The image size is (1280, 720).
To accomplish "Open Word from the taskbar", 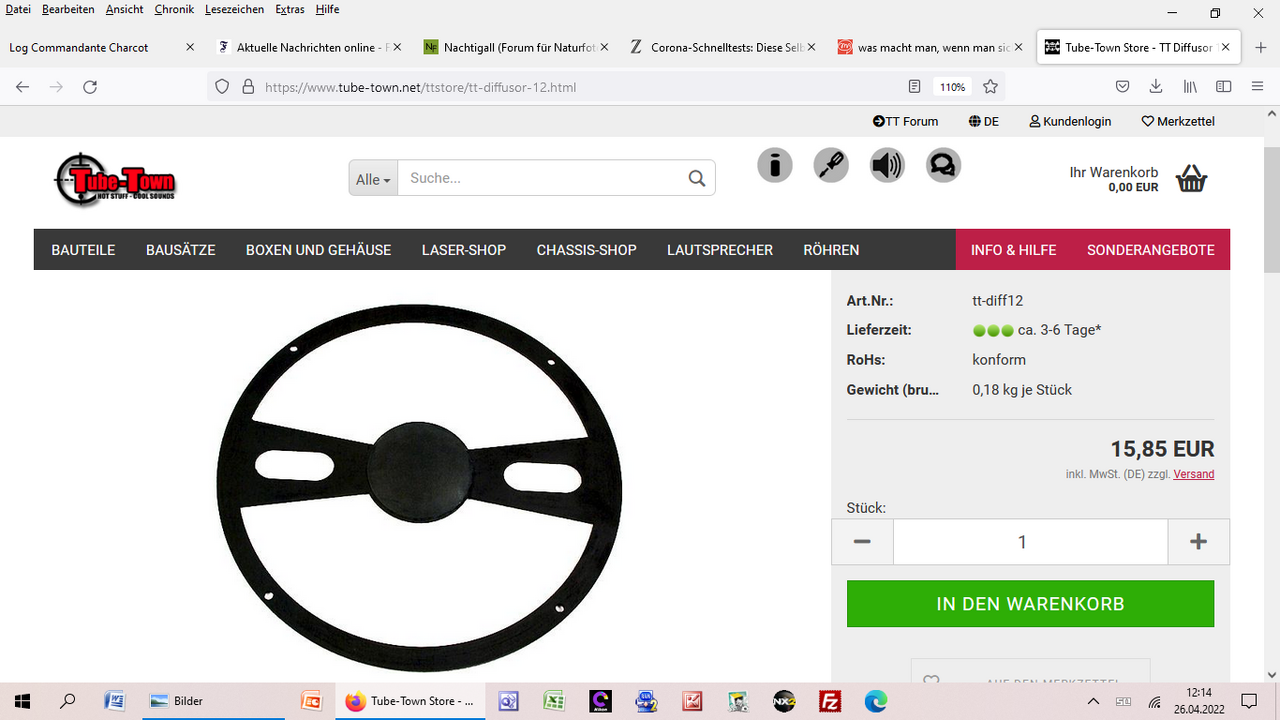I will pos(114,701).
